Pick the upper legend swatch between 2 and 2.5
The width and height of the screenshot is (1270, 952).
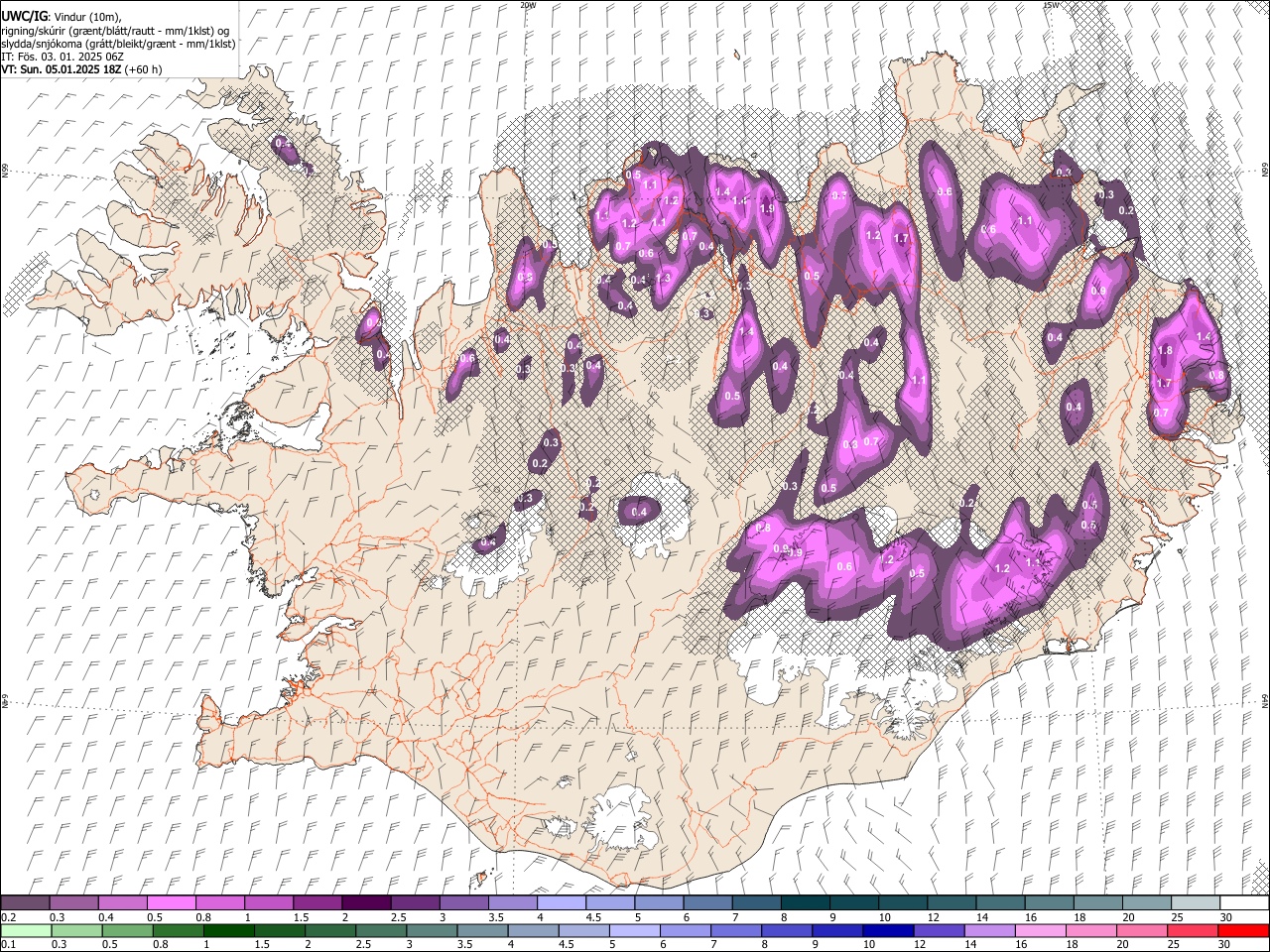366,903
